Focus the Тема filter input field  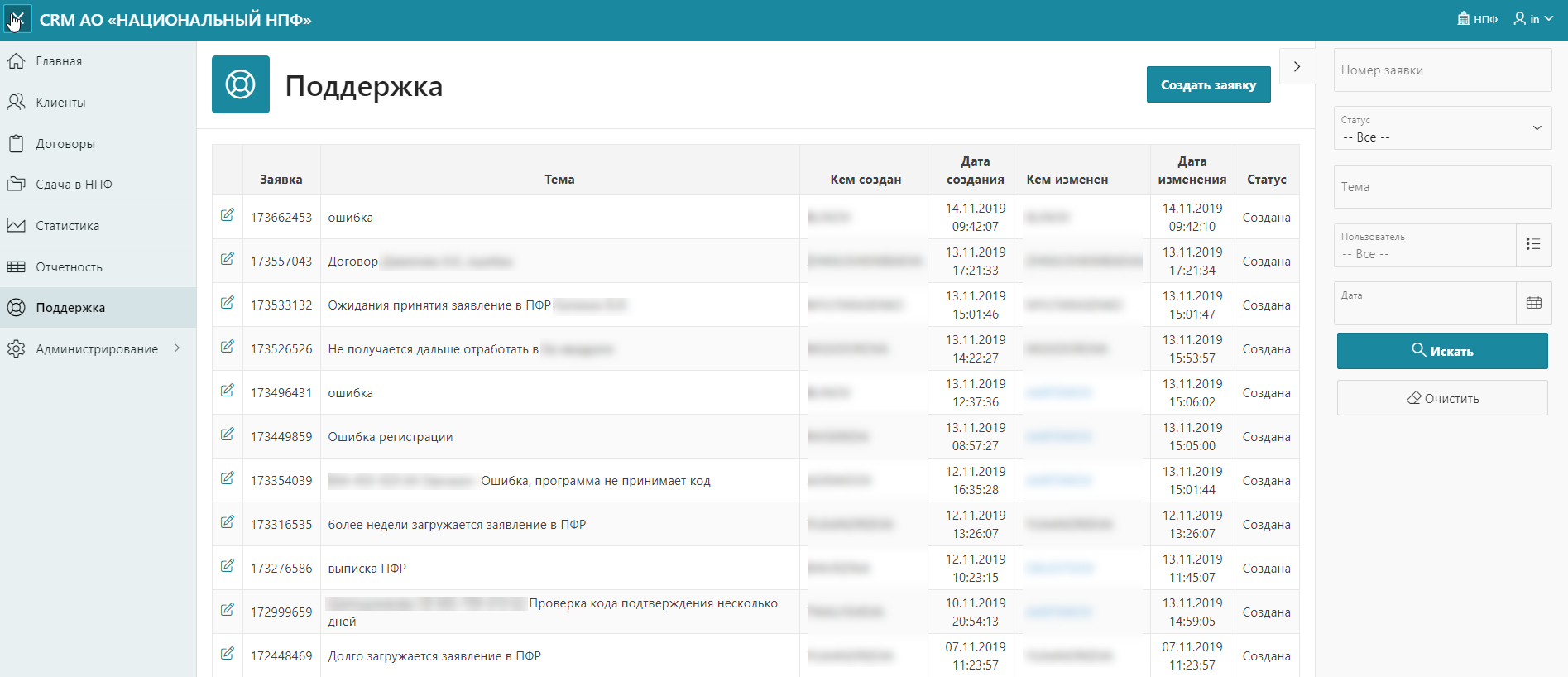coord(1442,187)
